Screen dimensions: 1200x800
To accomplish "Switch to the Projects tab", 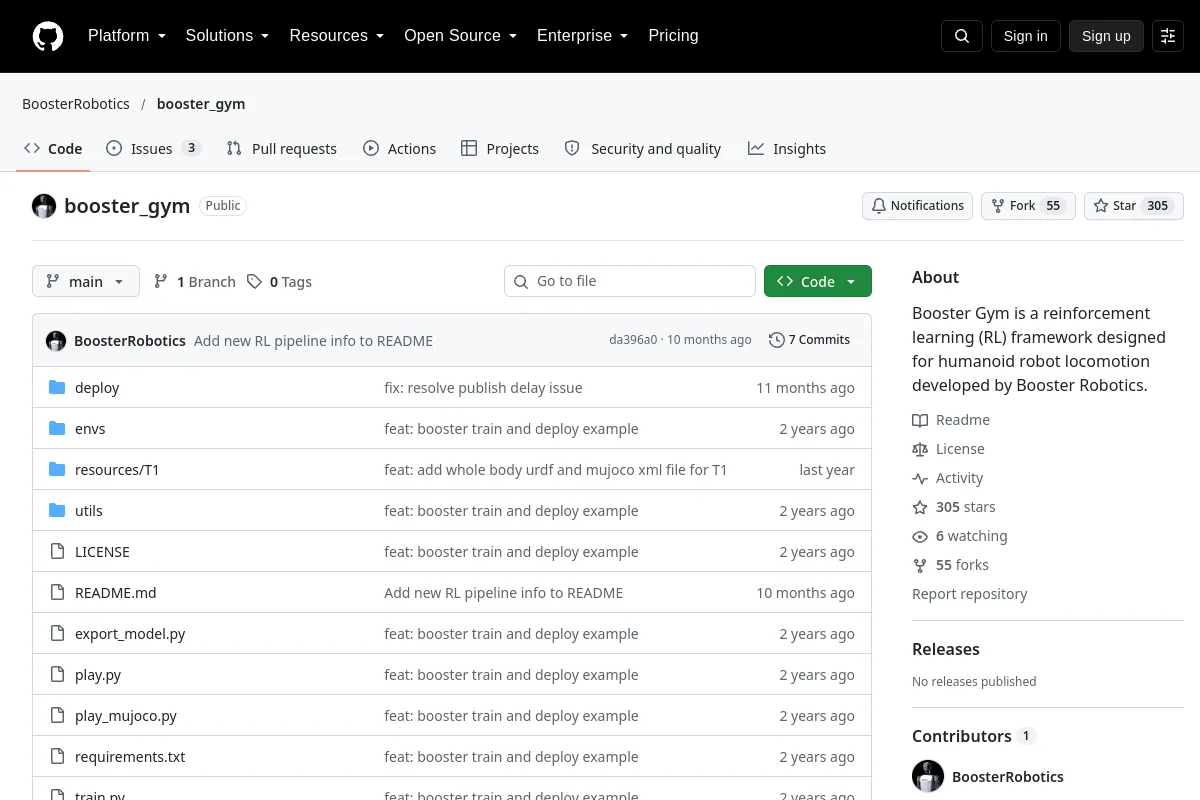I will pyautogui.click(x=500, y=149).
